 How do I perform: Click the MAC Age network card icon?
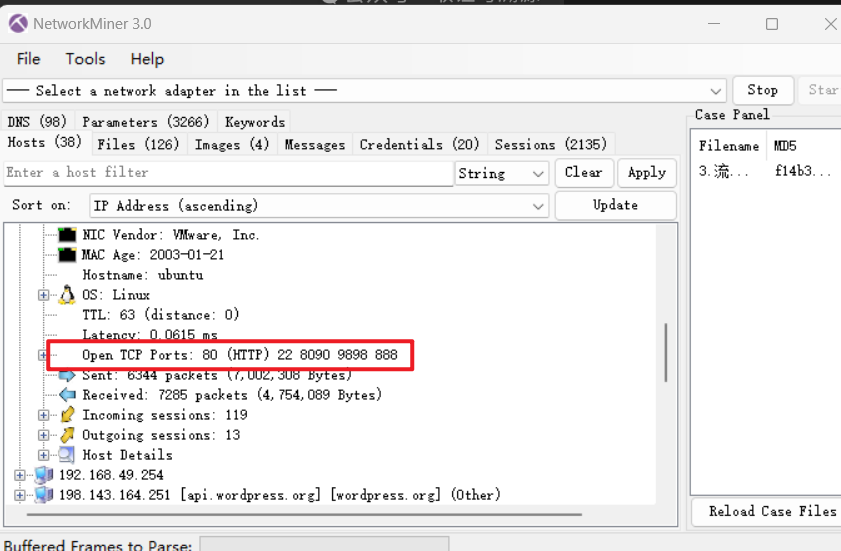click(x=67, y=255)
